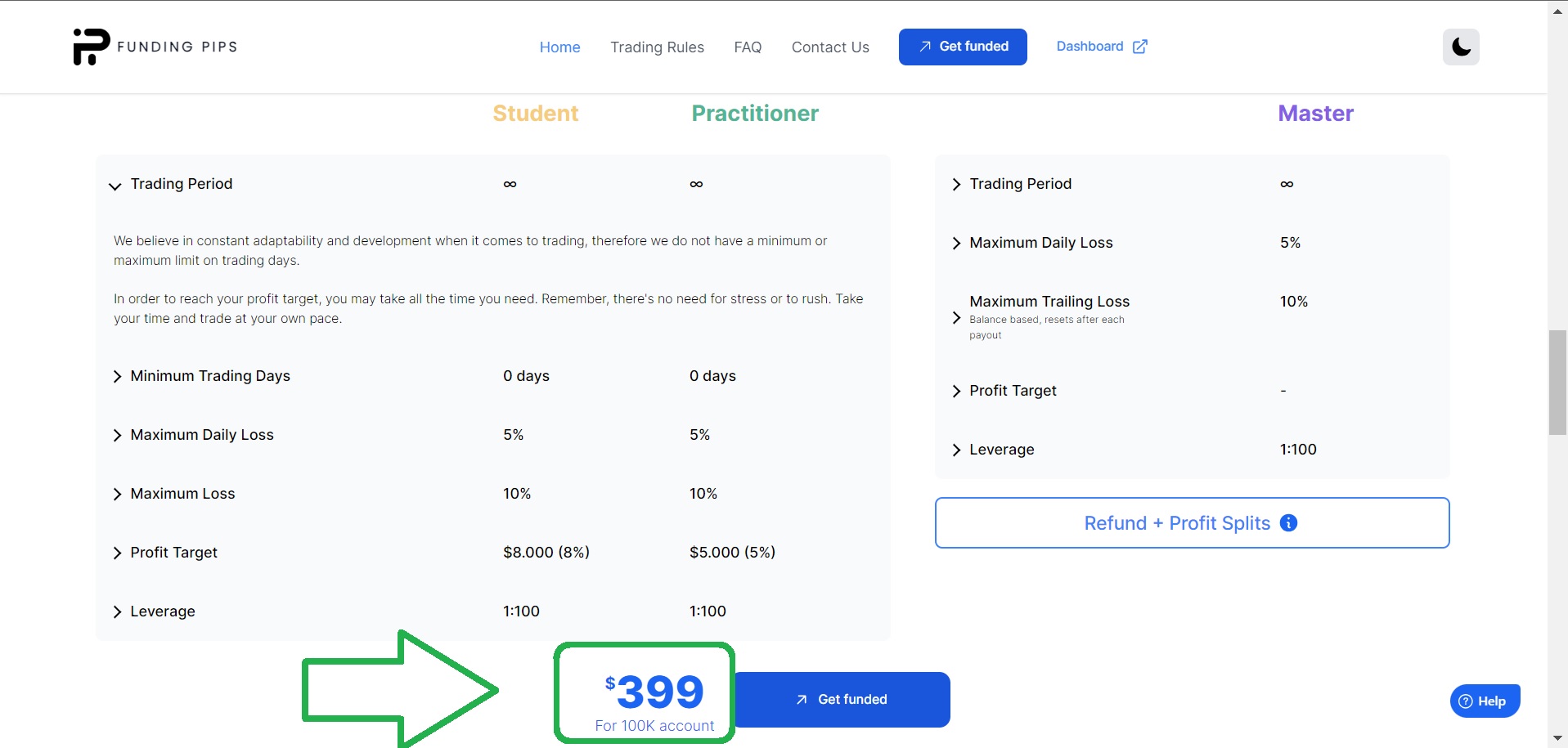Click the page vertical scrollbar thumb

[1557, 382]
